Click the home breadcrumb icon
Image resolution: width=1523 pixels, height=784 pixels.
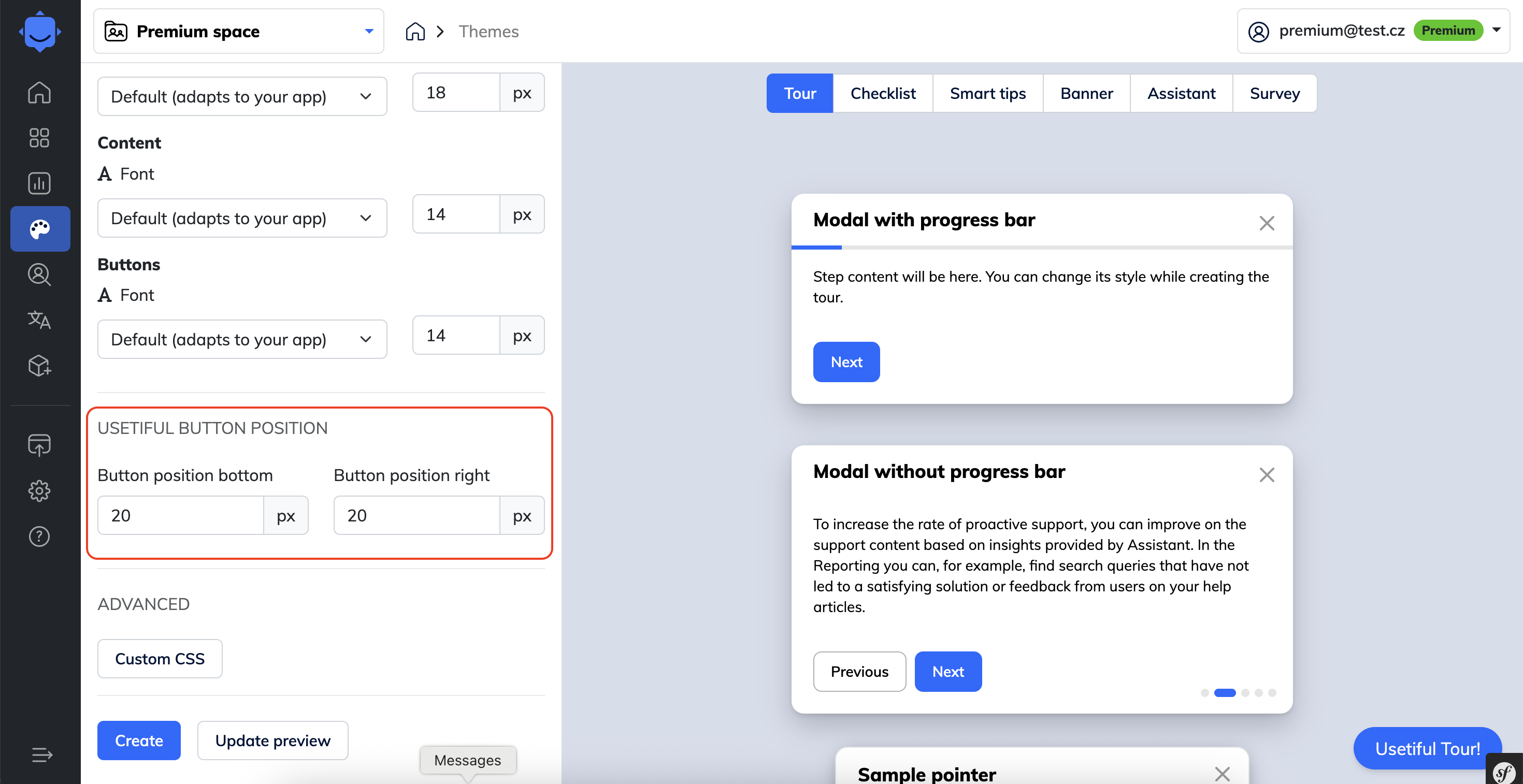[x=415, y=31]
